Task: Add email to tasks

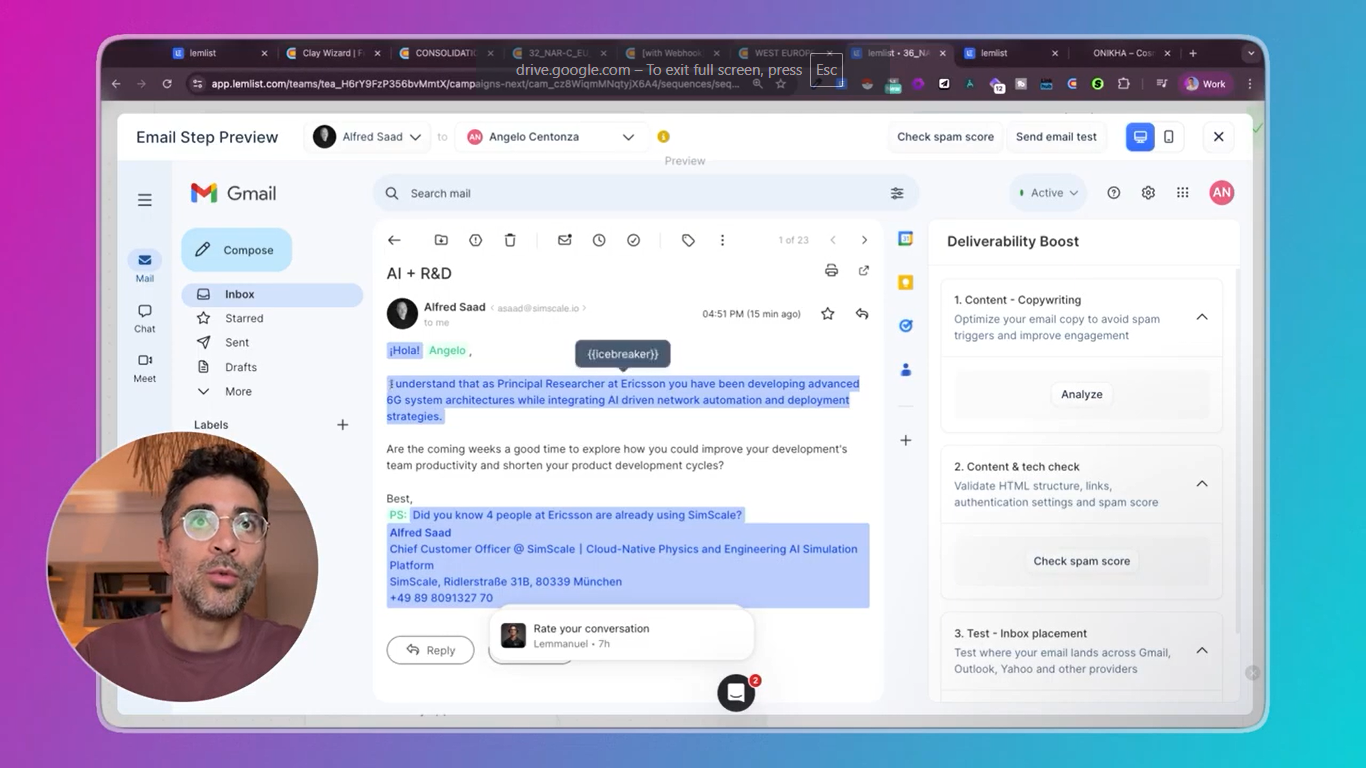Action: pos(634,240)
